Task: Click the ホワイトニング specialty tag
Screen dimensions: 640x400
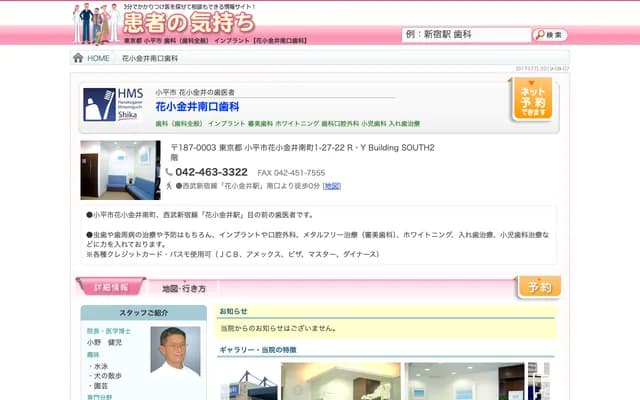Action: (x=297, y=124)
